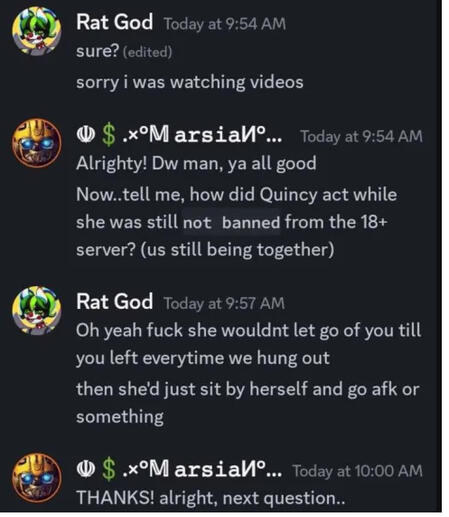Click the 'then she'd just sit by herself' message
The width and height of the screenshot is (449, 517).
pos(248,403)
